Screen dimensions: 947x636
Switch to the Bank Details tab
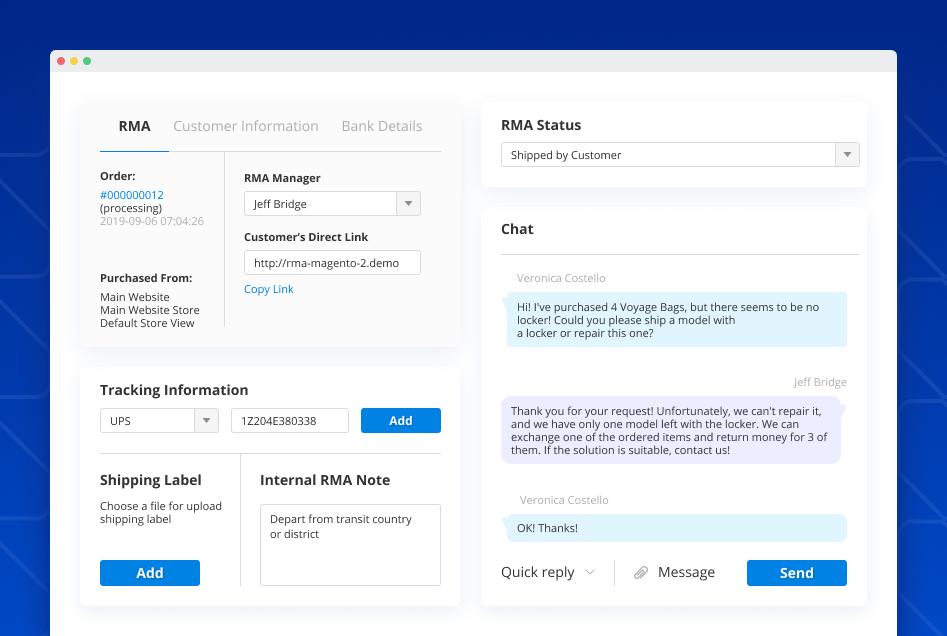[x=381, y=126]
